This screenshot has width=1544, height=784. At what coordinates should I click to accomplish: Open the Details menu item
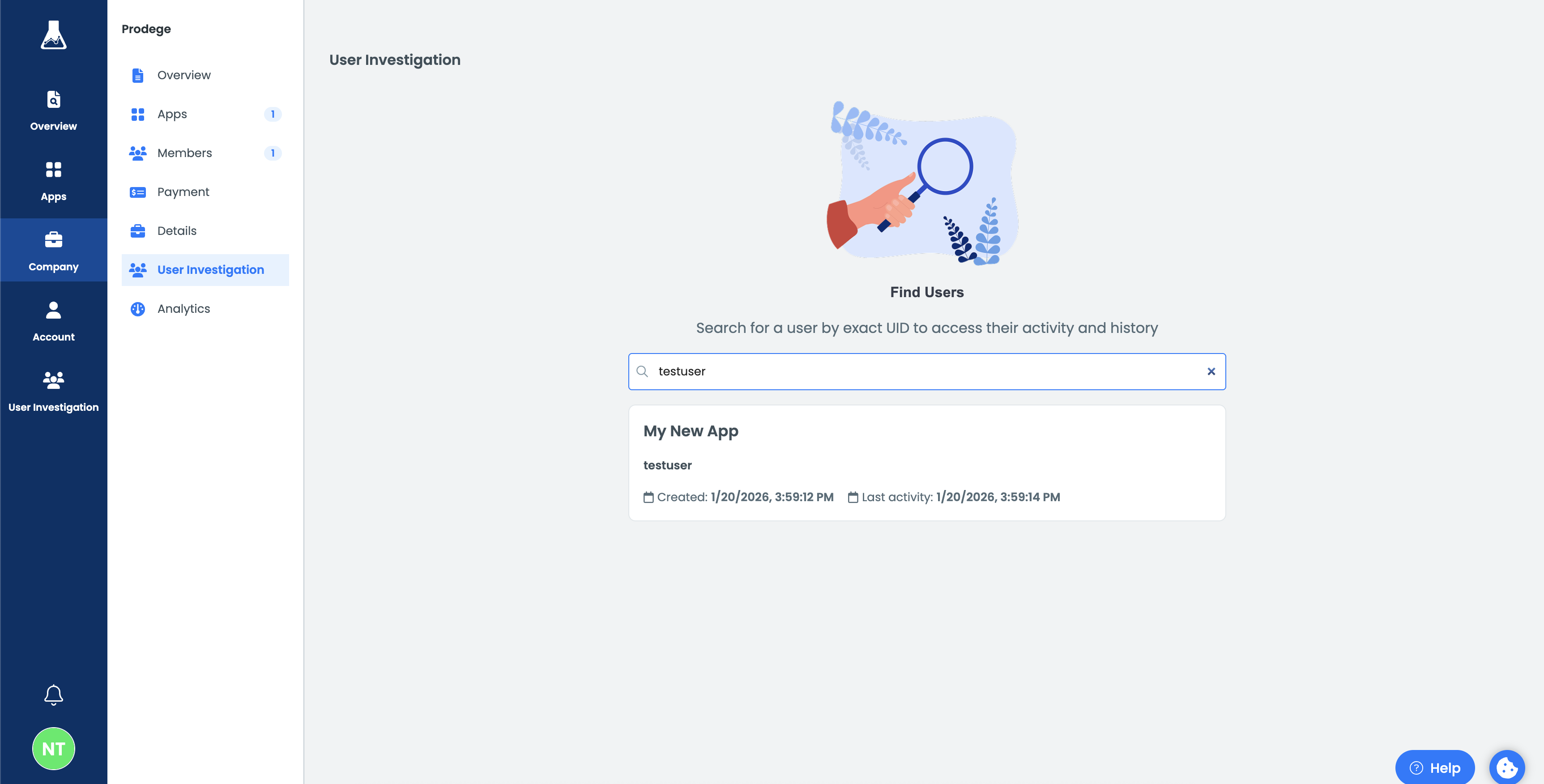click(x=176, y=231)
